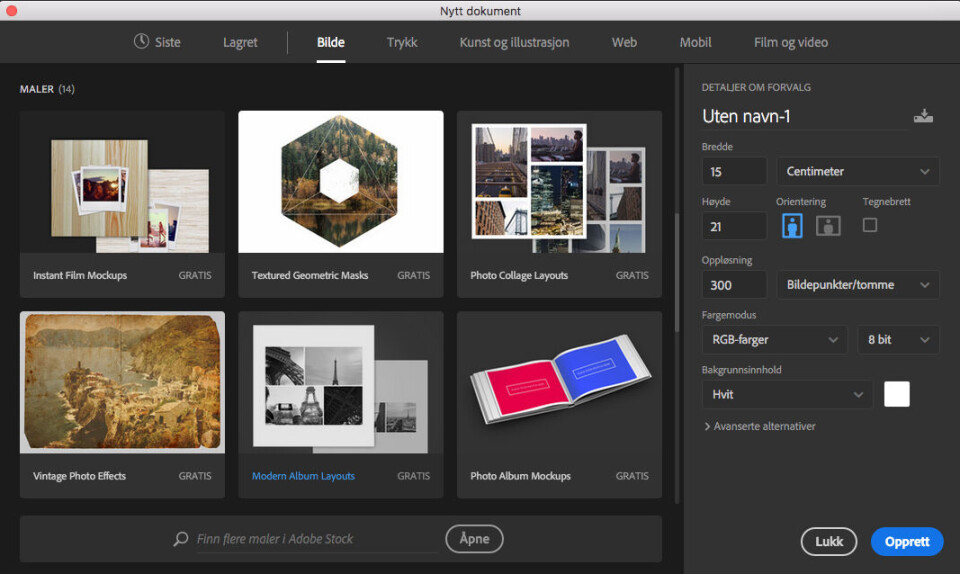Enable the Tegnebrett checkbox
This screenshot has height=574, width=960.
point(869,225)
